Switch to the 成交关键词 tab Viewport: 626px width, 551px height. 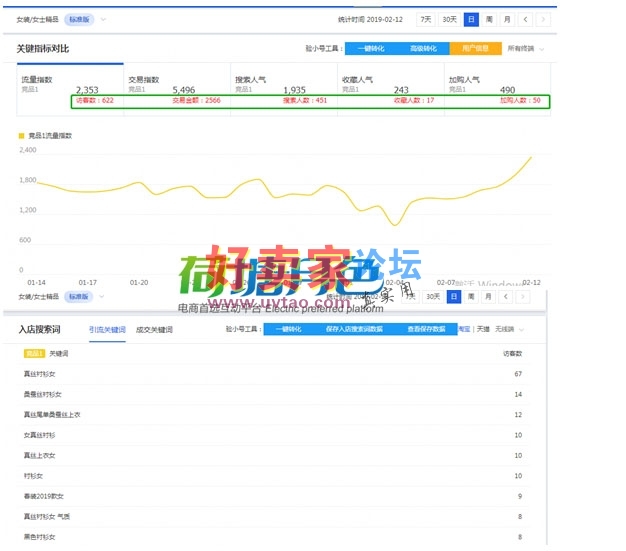click(x=154, y=329)
